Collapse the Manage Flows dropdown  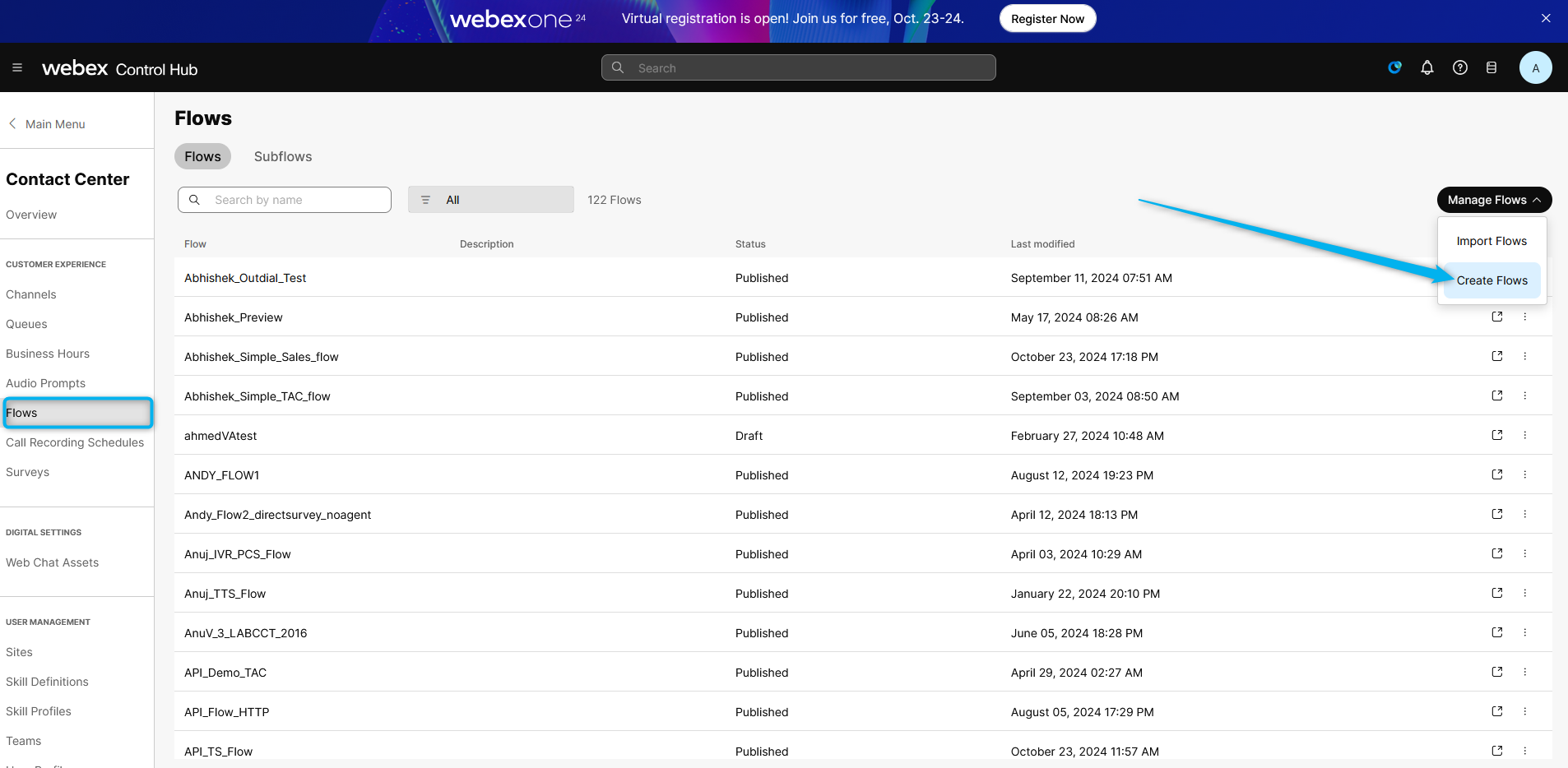click(x=1494, y=200)
